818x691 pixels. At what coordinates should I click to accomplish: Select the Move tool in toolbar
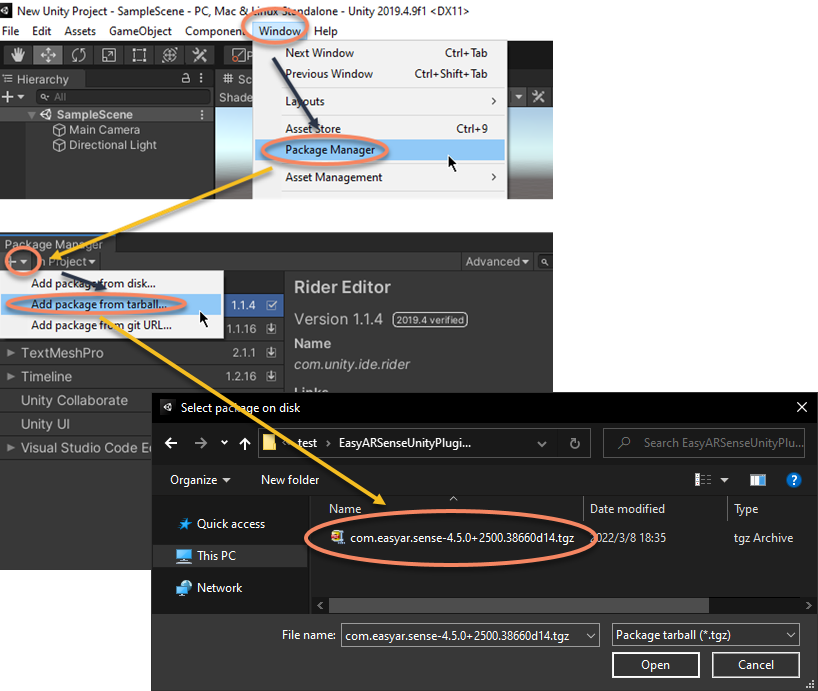coord(48,55)
